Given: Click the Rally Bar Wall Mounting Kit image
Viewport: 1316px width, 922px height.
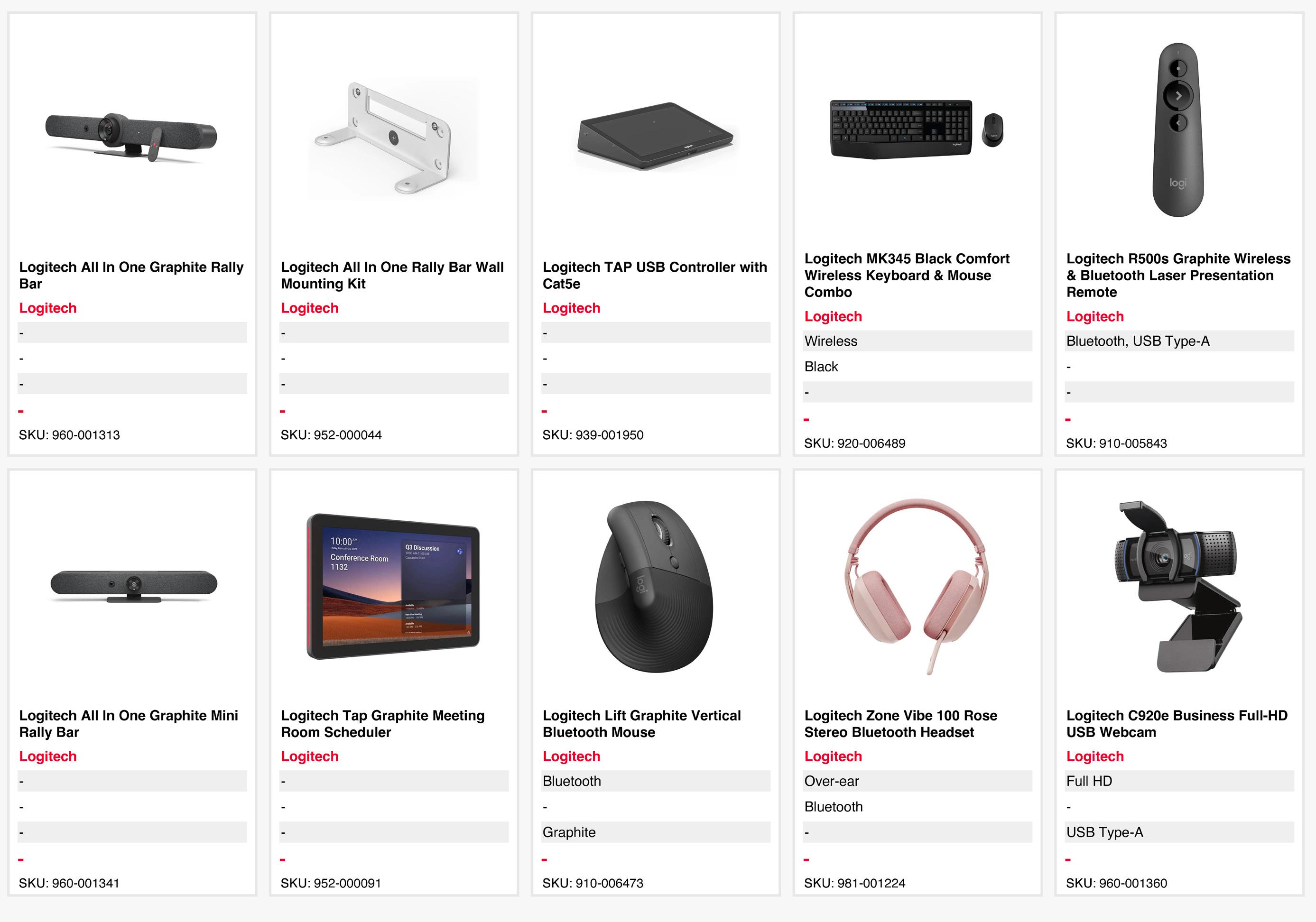Looking at the screenshot, I should point(394,138).
